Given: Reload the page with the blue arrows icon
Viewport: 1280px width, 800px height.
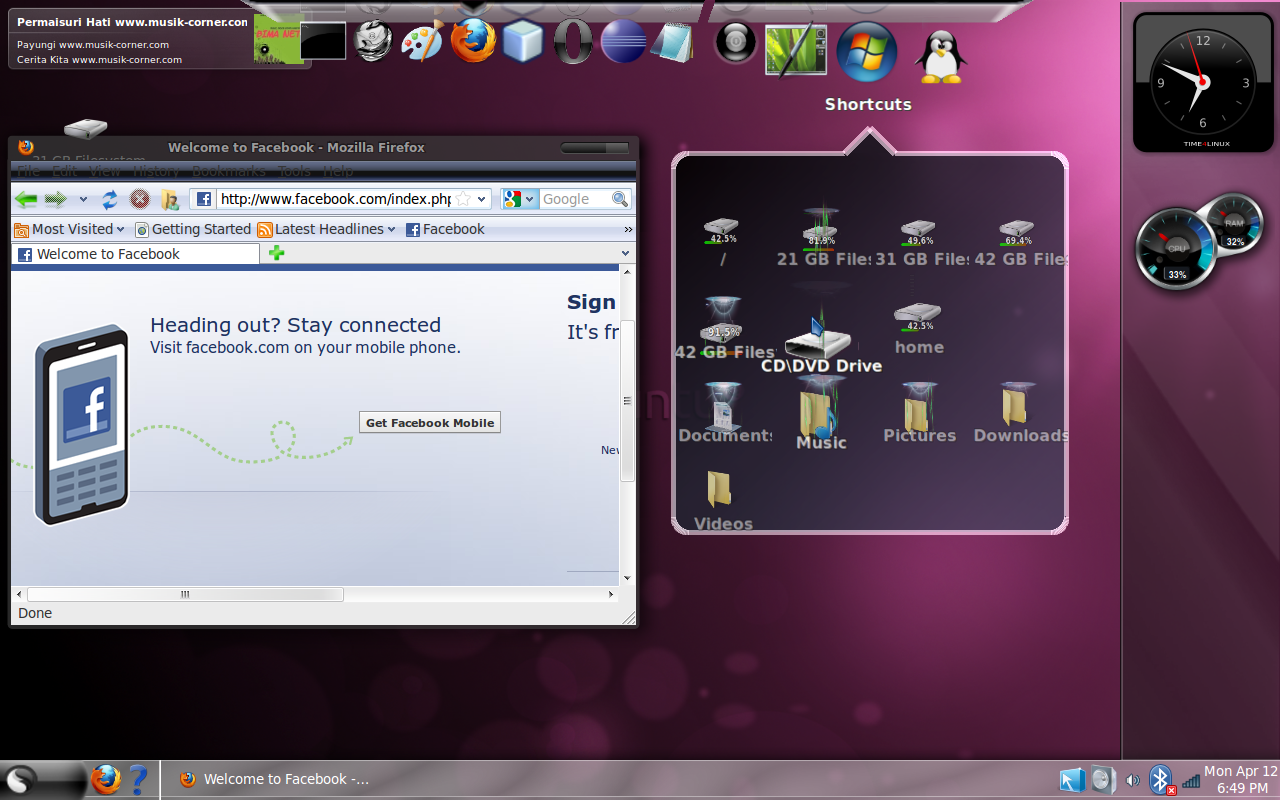Looking at the screenshot, I should click(x=110, y=199).
